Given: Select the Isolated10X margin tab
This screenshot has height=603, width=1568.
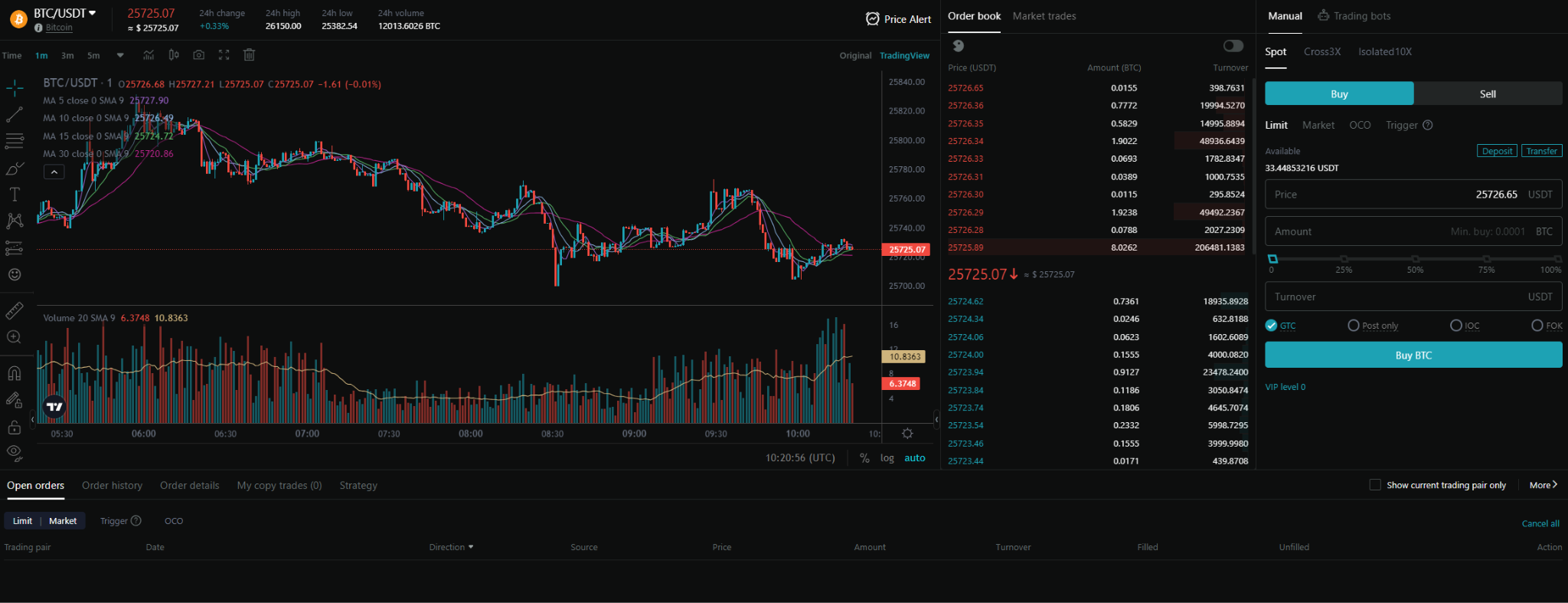Looking at the screenshot, I should [1385, 52].
